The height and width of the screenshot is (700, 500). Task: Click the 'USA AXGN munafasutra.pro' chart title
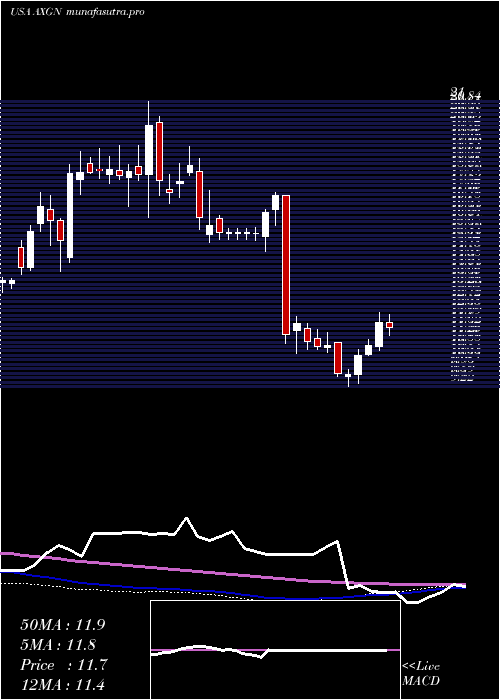(x=77, y=12)
